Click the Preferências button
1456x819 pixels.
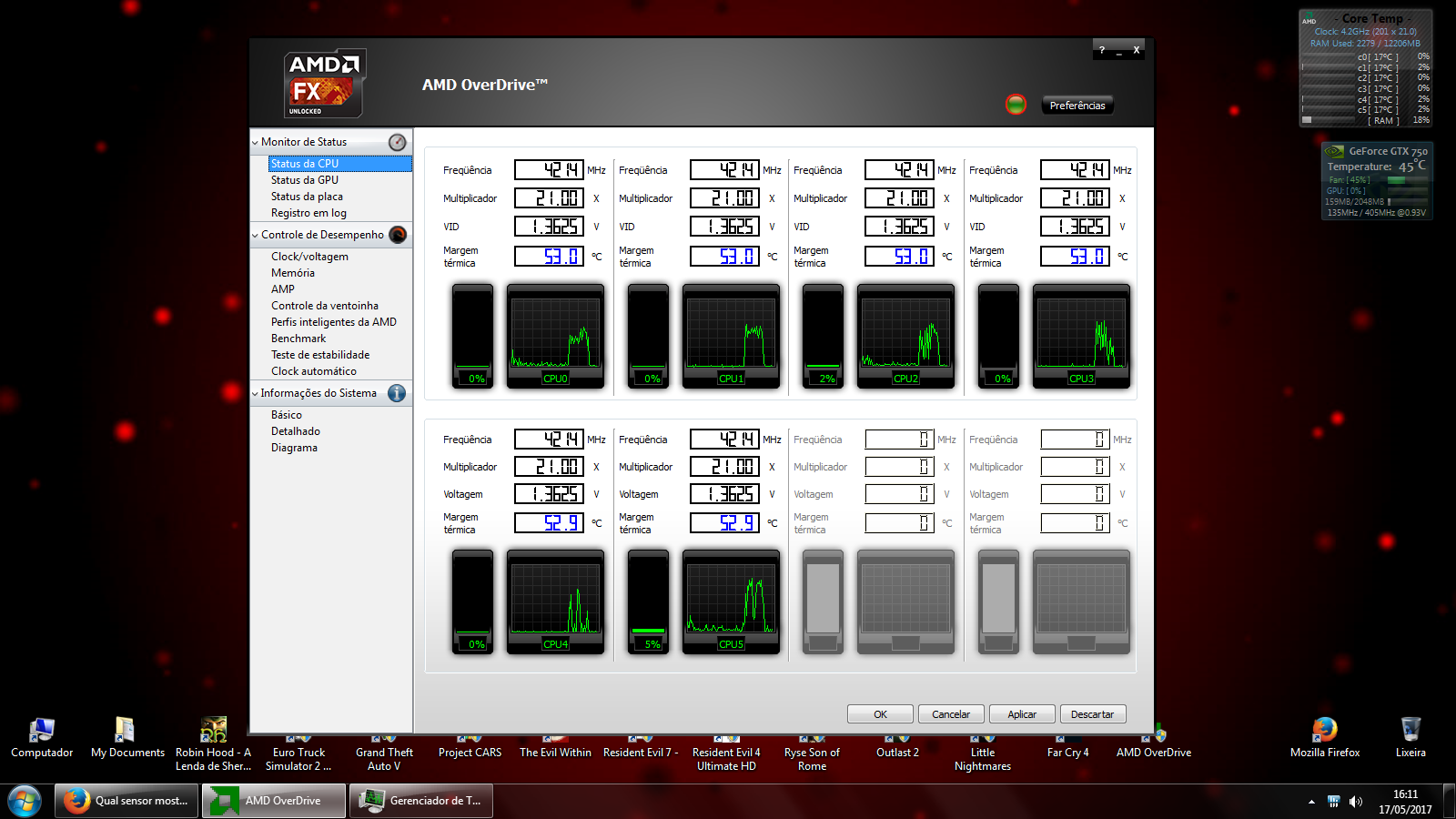click(x=1077, y=106)
